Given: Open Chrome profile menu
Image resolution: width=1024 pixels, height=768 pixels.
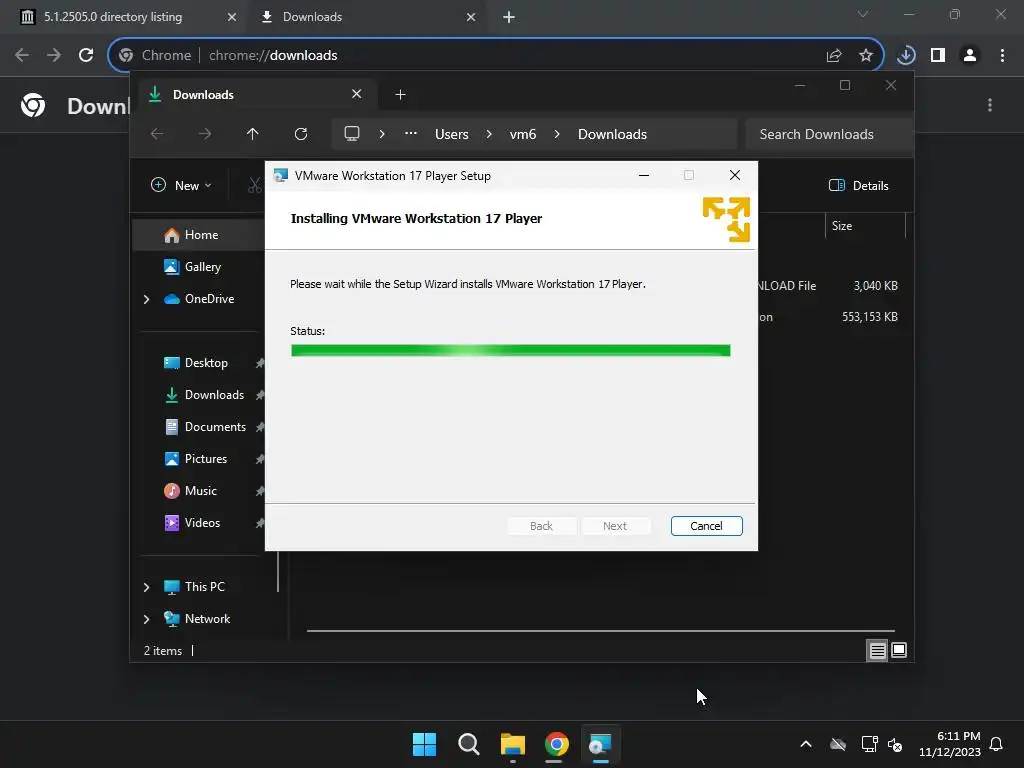Looking at the screenshot, I should coord(970,56).
